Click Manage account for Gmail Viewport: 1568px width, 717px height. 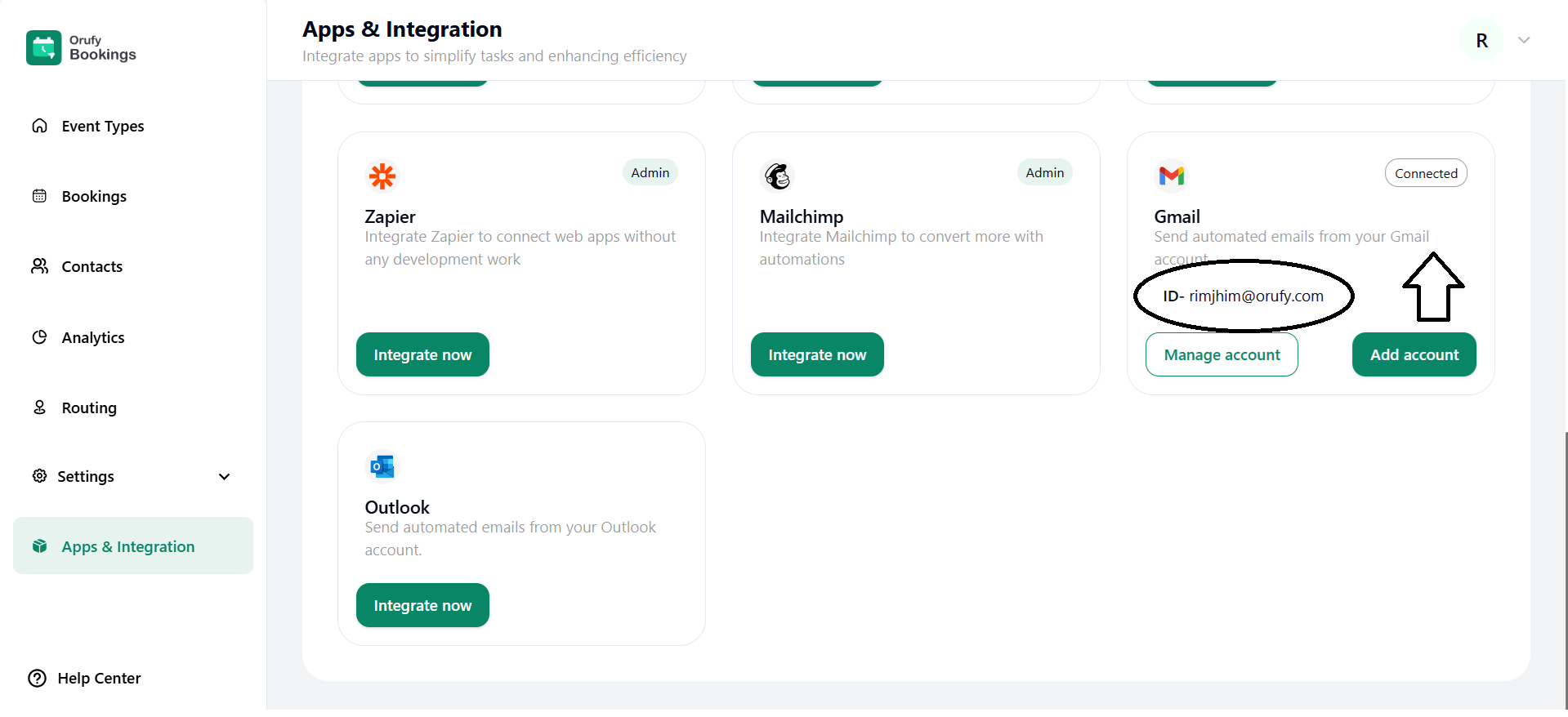click(x=1222, y=354)
